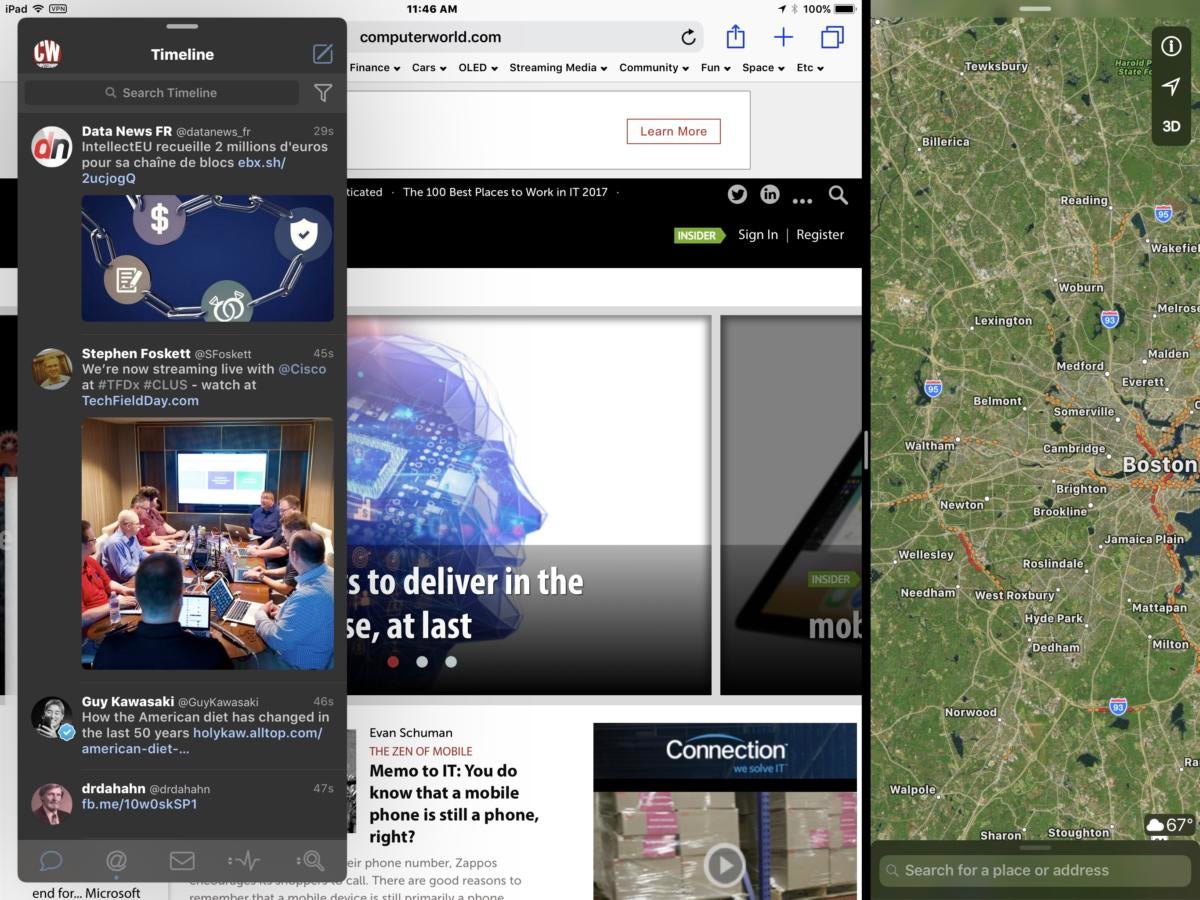Compose a new tweet in Timeline panel
Viewport: 1200px width, 900px height.
coord(322,54)
